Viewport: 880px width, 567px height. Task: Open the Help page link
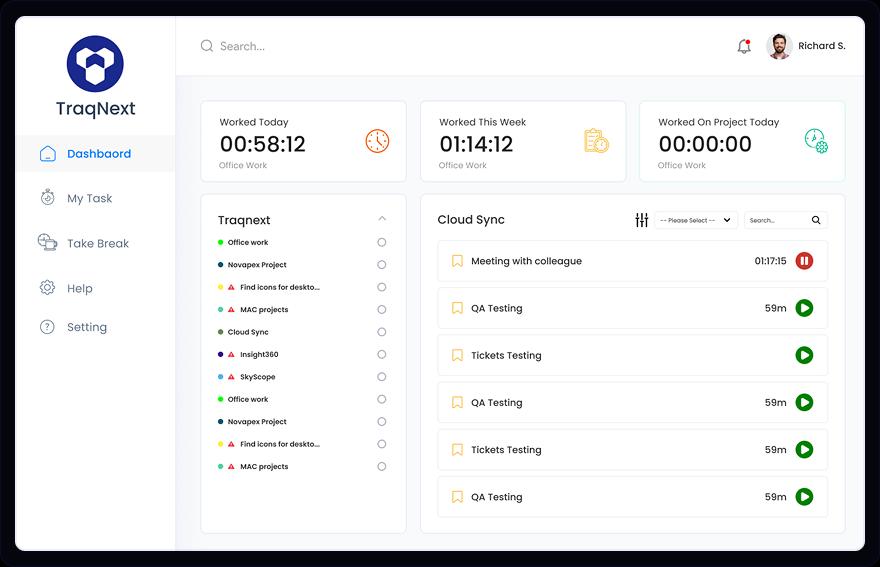click(79, 288)
